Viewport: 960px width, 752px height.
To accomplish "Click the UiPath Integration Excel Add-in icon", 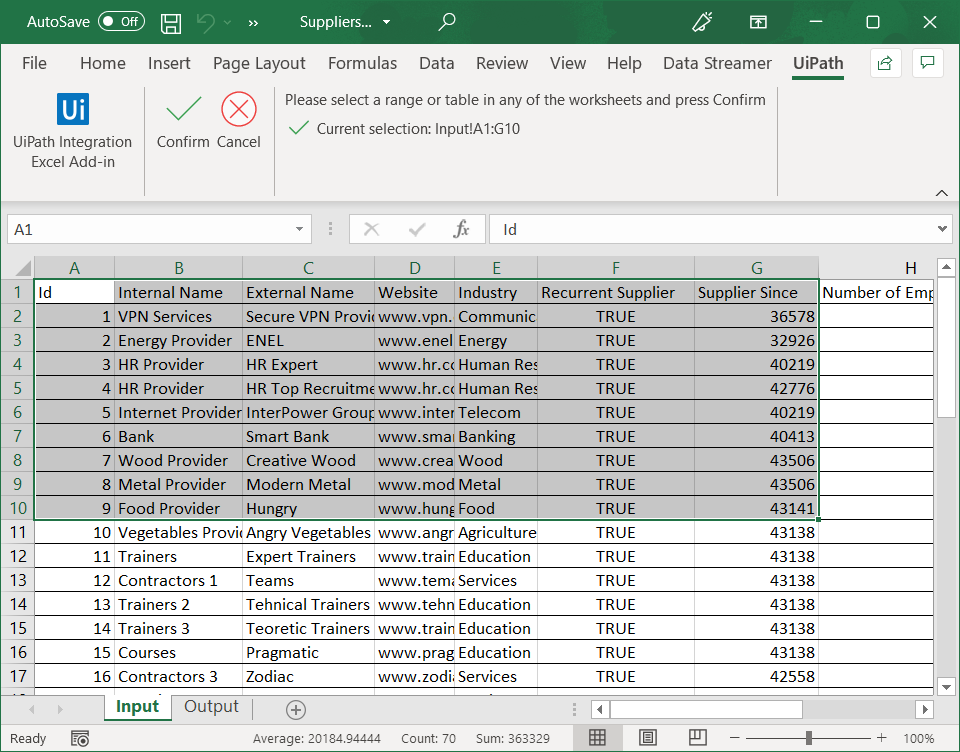I will click(x=72, y=110).
